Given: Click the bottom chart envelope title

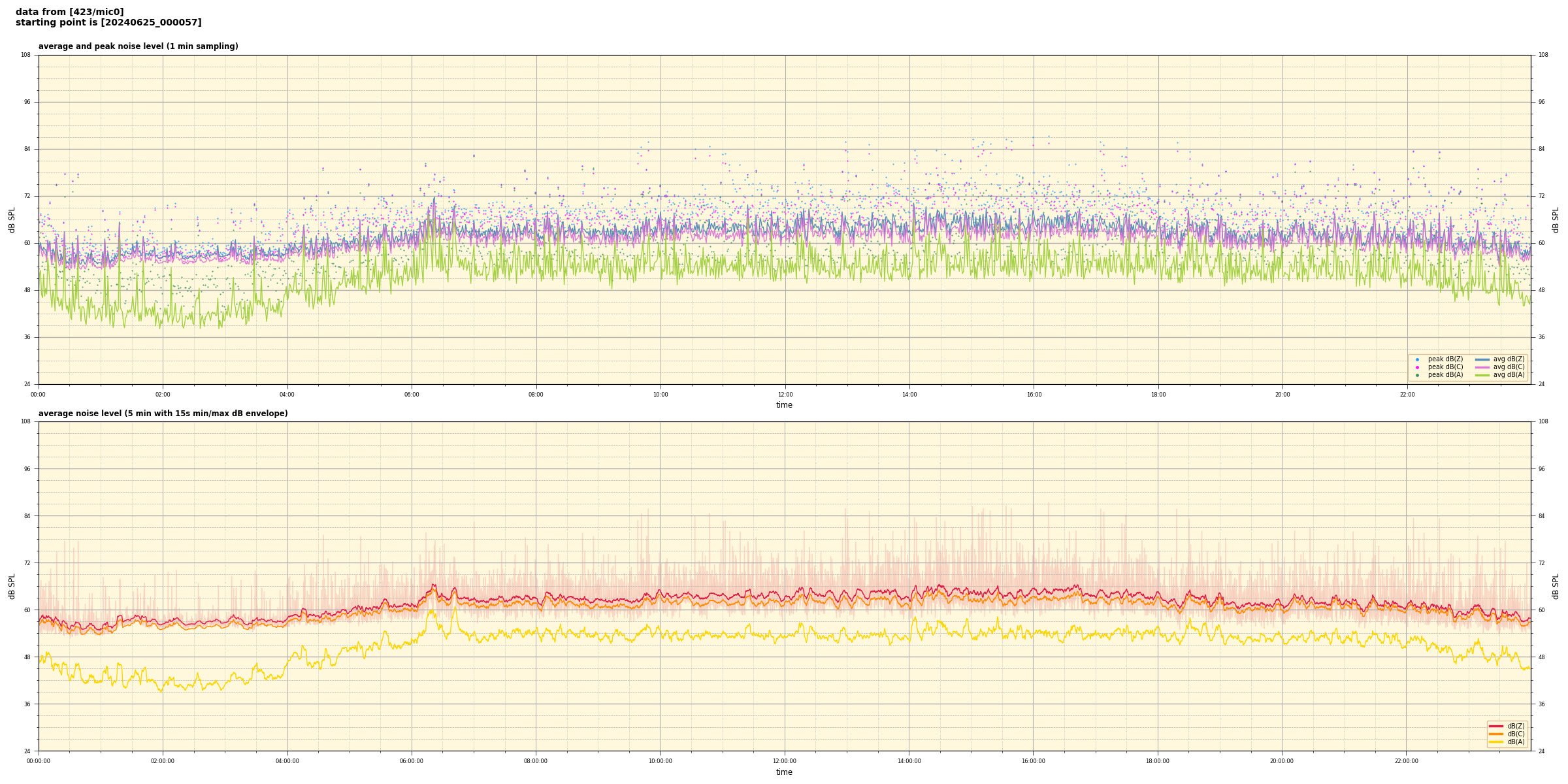Looking at the screenshot, I should pyautogui.click(x=163, y=414).
